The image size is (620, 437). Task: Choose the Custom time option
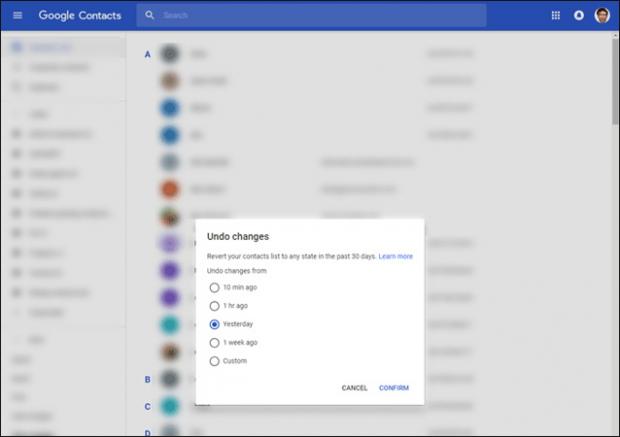[x=214, y=361]
